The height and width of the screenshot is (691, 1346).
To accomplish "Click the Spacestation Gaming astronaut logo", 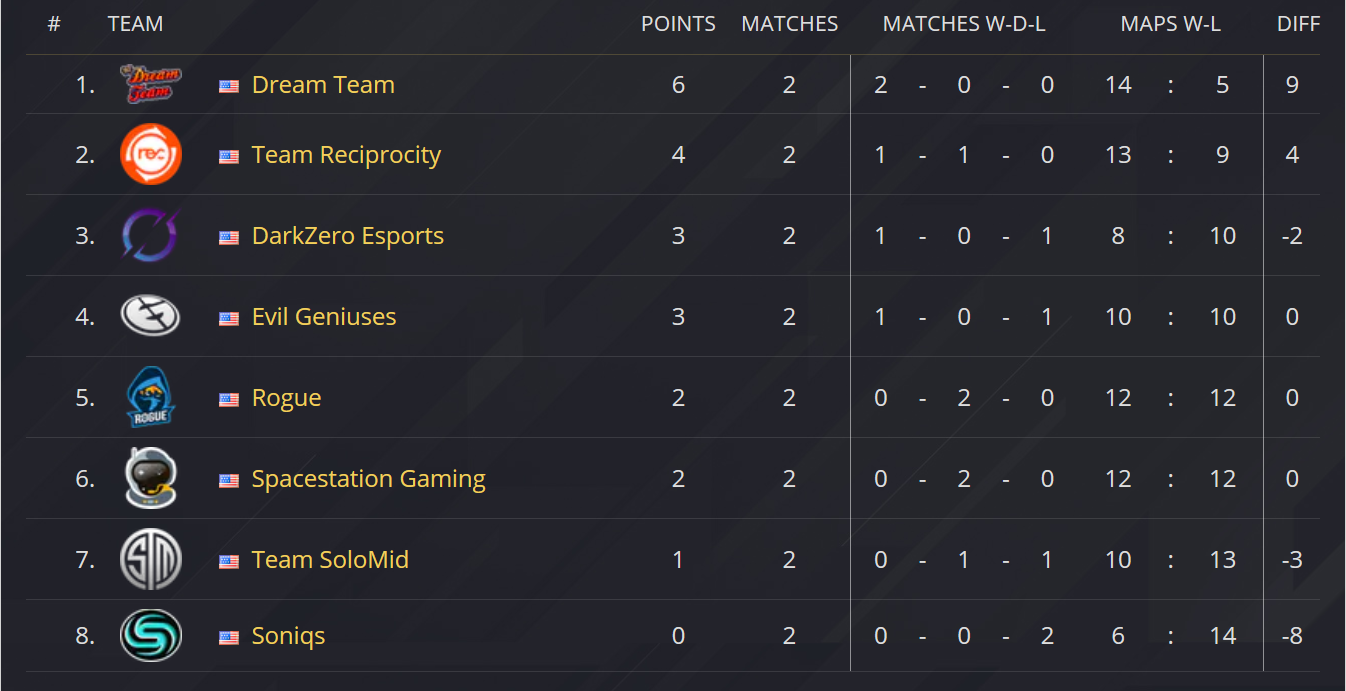I will (150, 478).
